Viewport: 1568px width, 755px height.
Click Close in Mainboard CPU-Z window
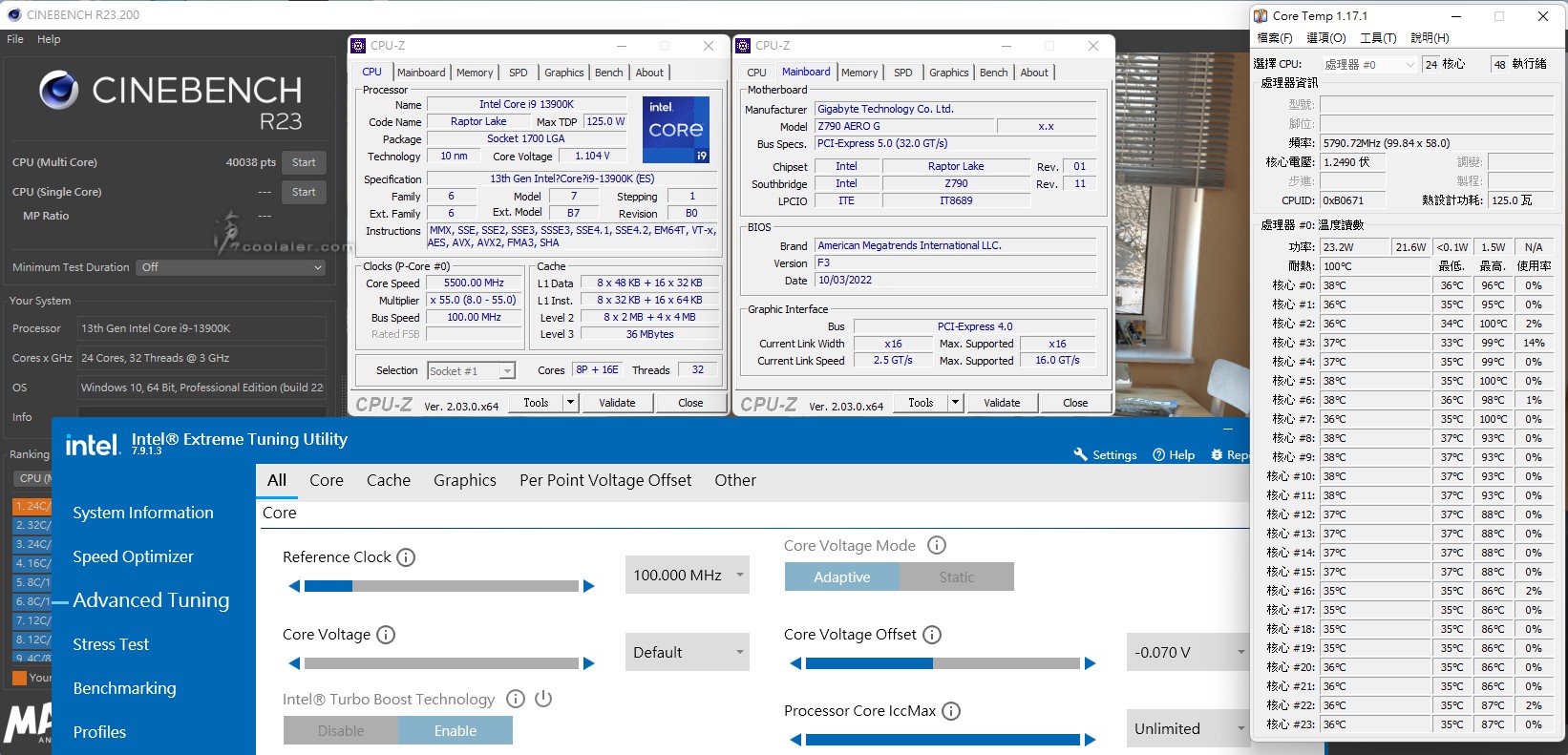pos(1075,403)
